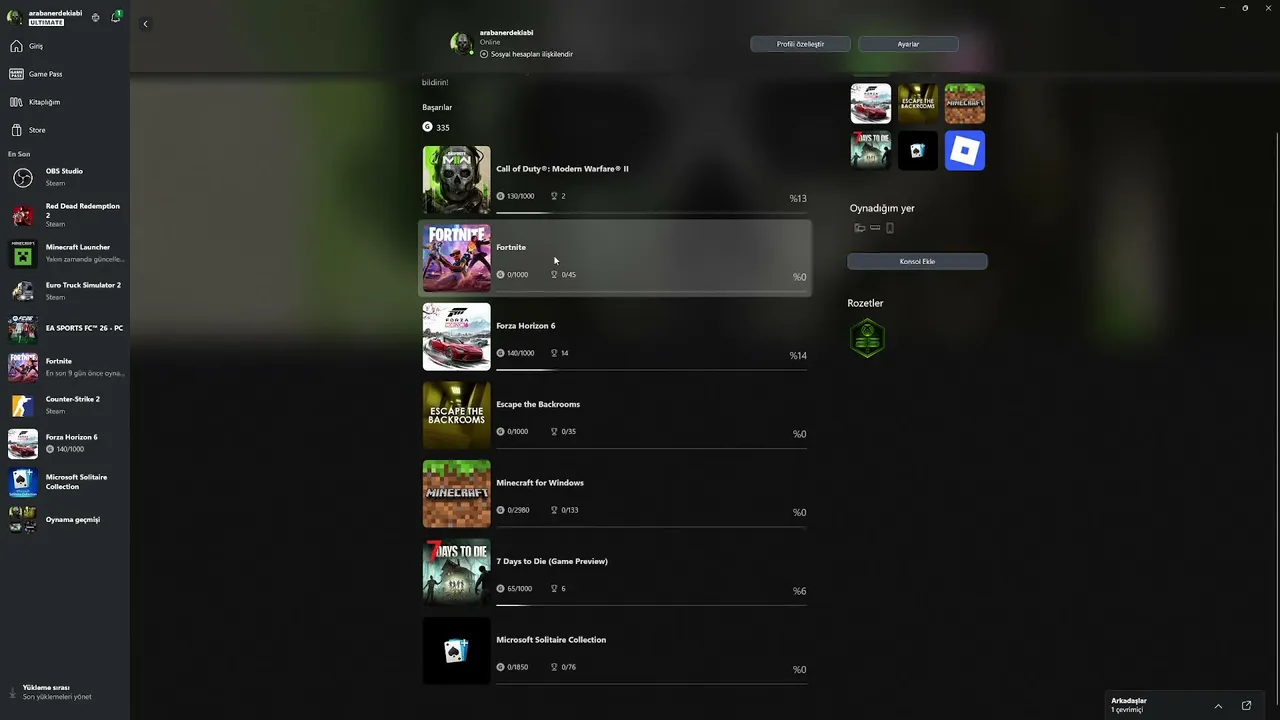Select Roblox tile in right panel
This screenshot has width=1280, height=720.
pos(965,150)
